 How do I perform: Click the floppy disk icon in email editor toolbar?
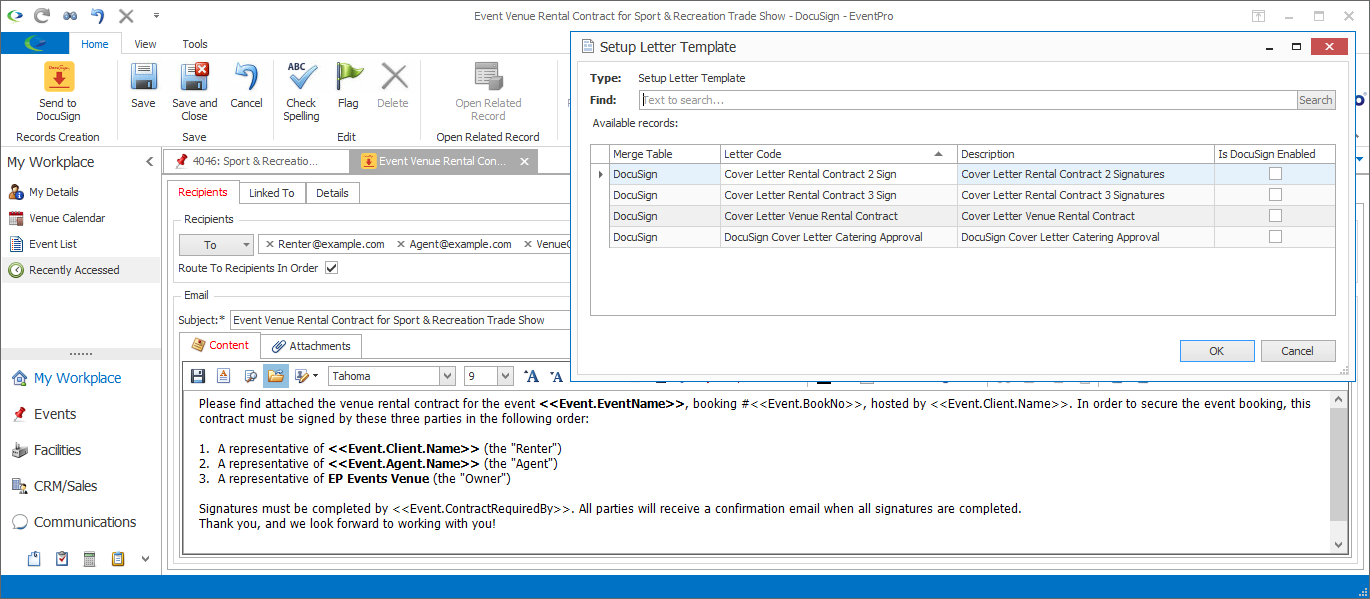[198, 376]
